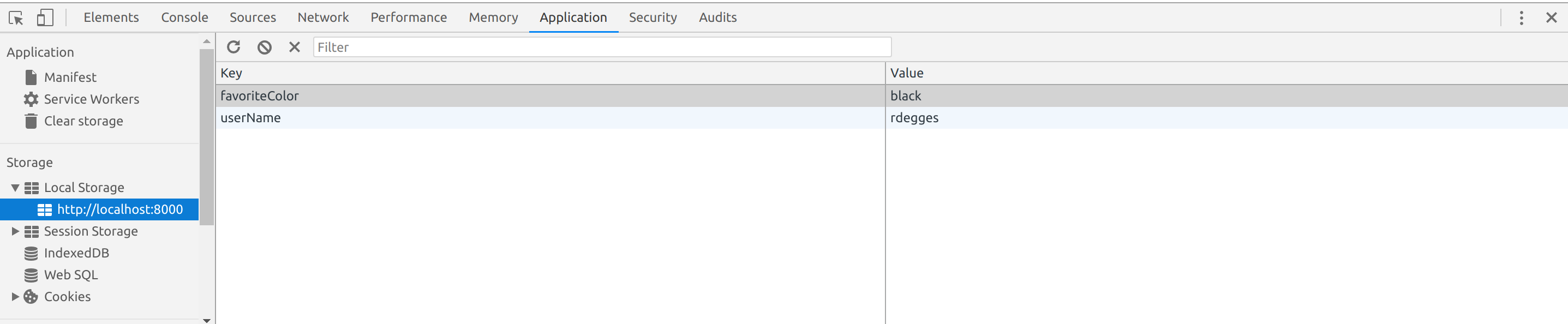Viewport: 1568px width, 324px height.
Task: Click the sidebar scroll down arrow
Action: coord(207,320)
